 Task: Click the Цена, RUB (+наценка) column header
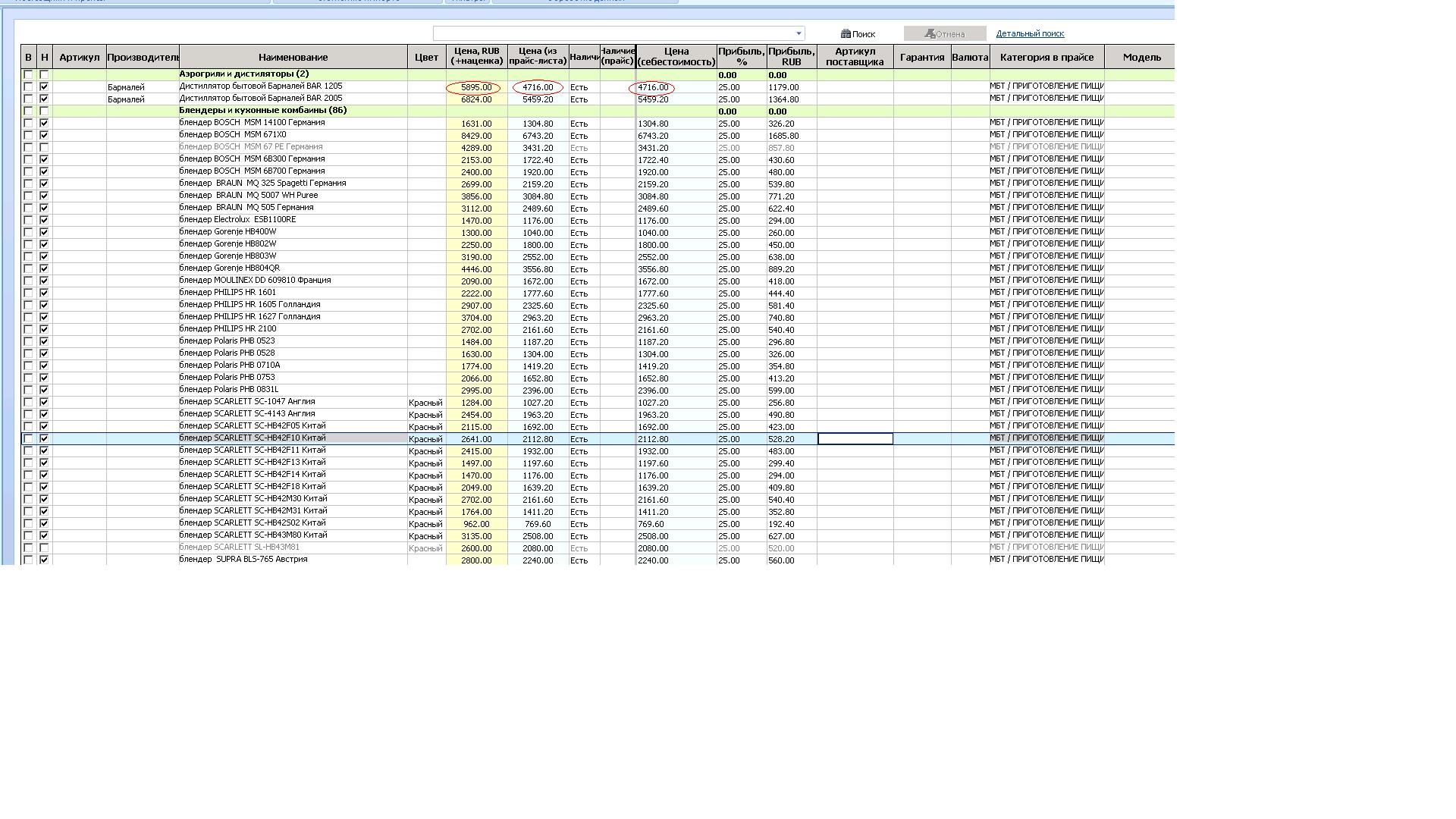476,57
